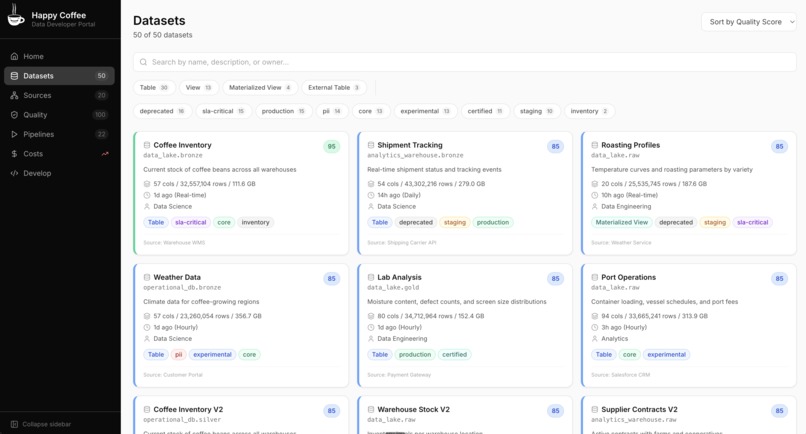The image size is (806, 434).
Task: Click the table icon beside Shipment Tracking title
Action: (x=371, y=145)
